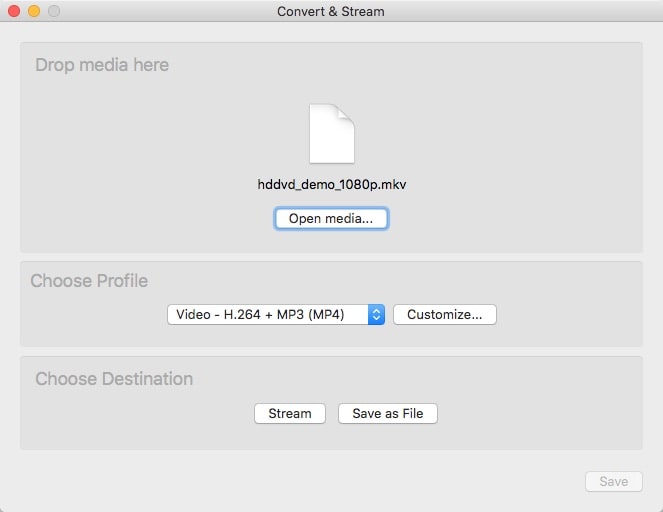Image resolution: width=663 pixels, height=512 pixels.
Task: Click the Convert & Stream window title
Action: pyautogui.click(x=331, y=11)
